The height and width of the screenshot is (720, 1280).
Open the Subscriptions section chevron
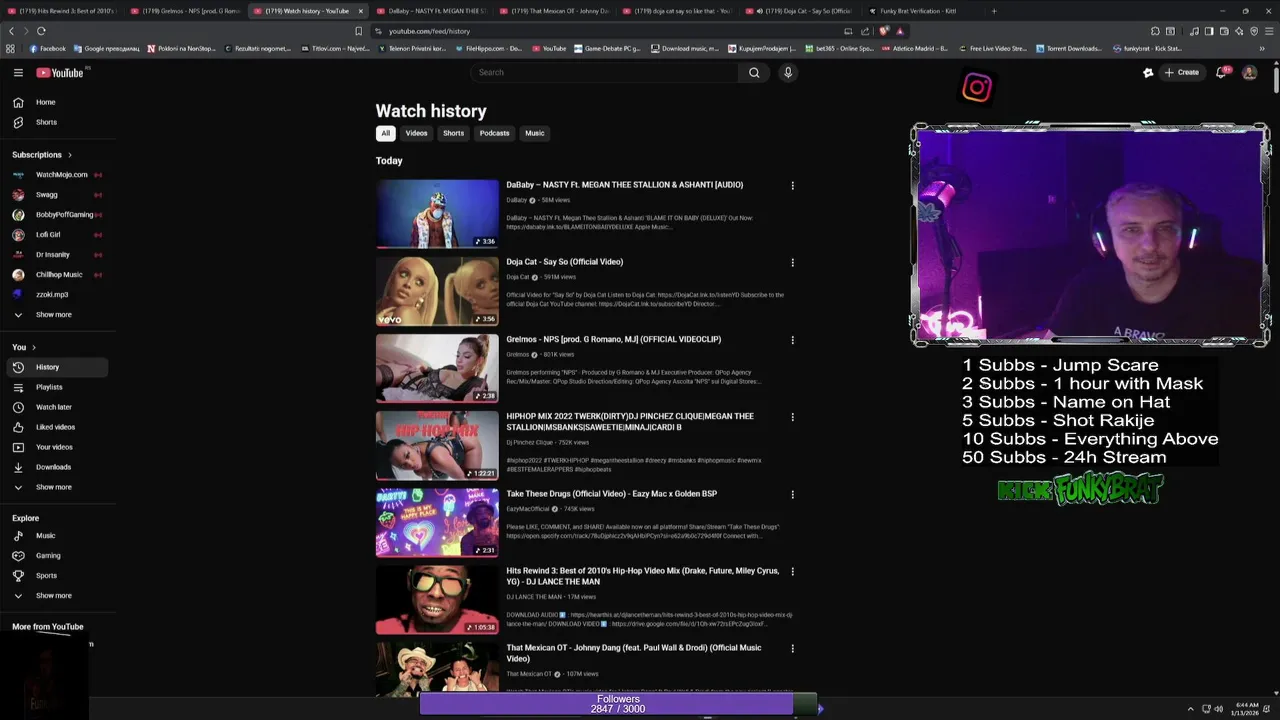point(70,155)
